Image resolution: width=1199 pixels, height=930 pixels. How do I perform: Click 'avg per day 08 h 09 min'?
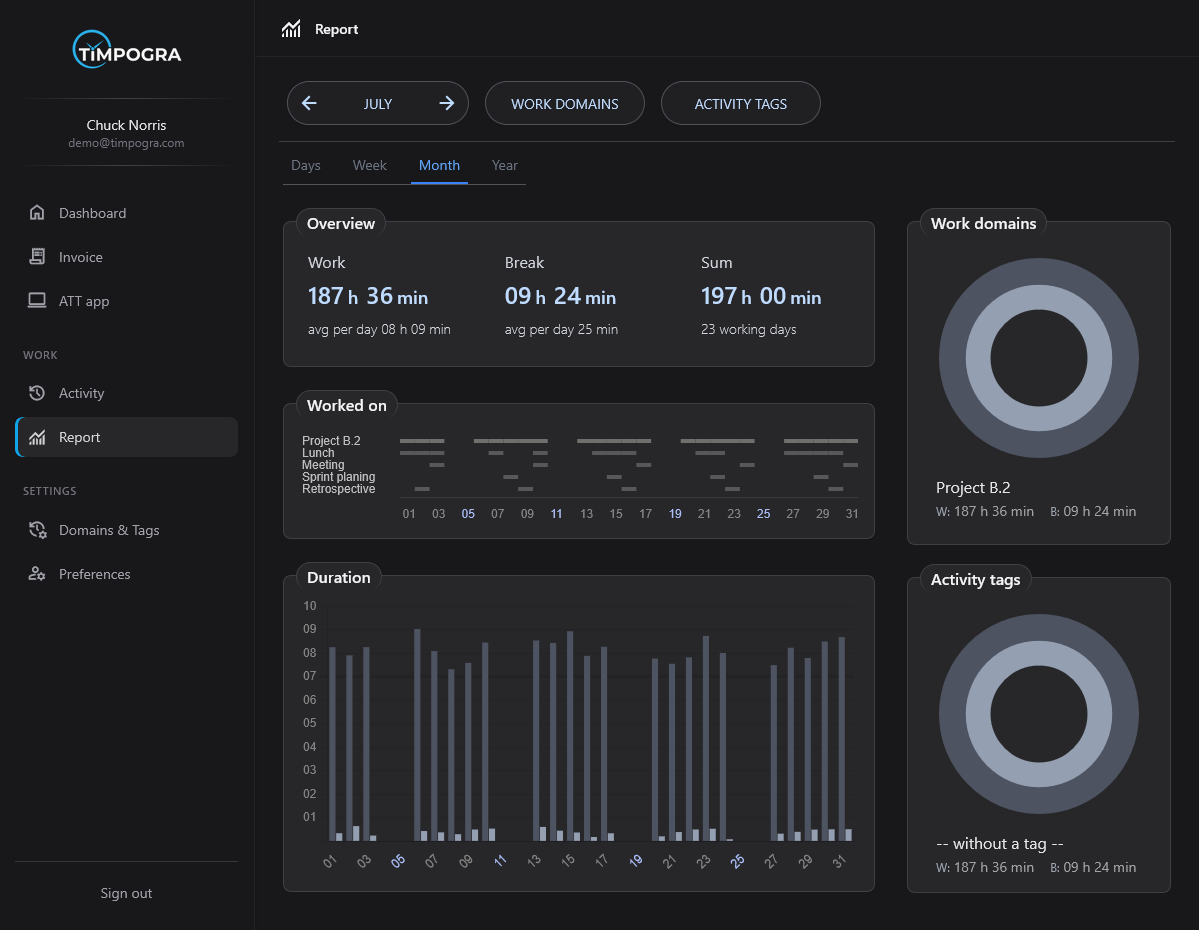[379, 330]
